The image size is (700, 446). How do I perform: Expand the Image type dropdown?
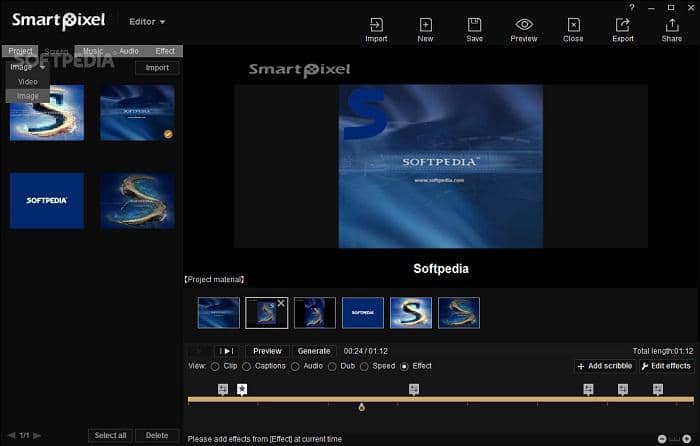[x=27, y=66]
